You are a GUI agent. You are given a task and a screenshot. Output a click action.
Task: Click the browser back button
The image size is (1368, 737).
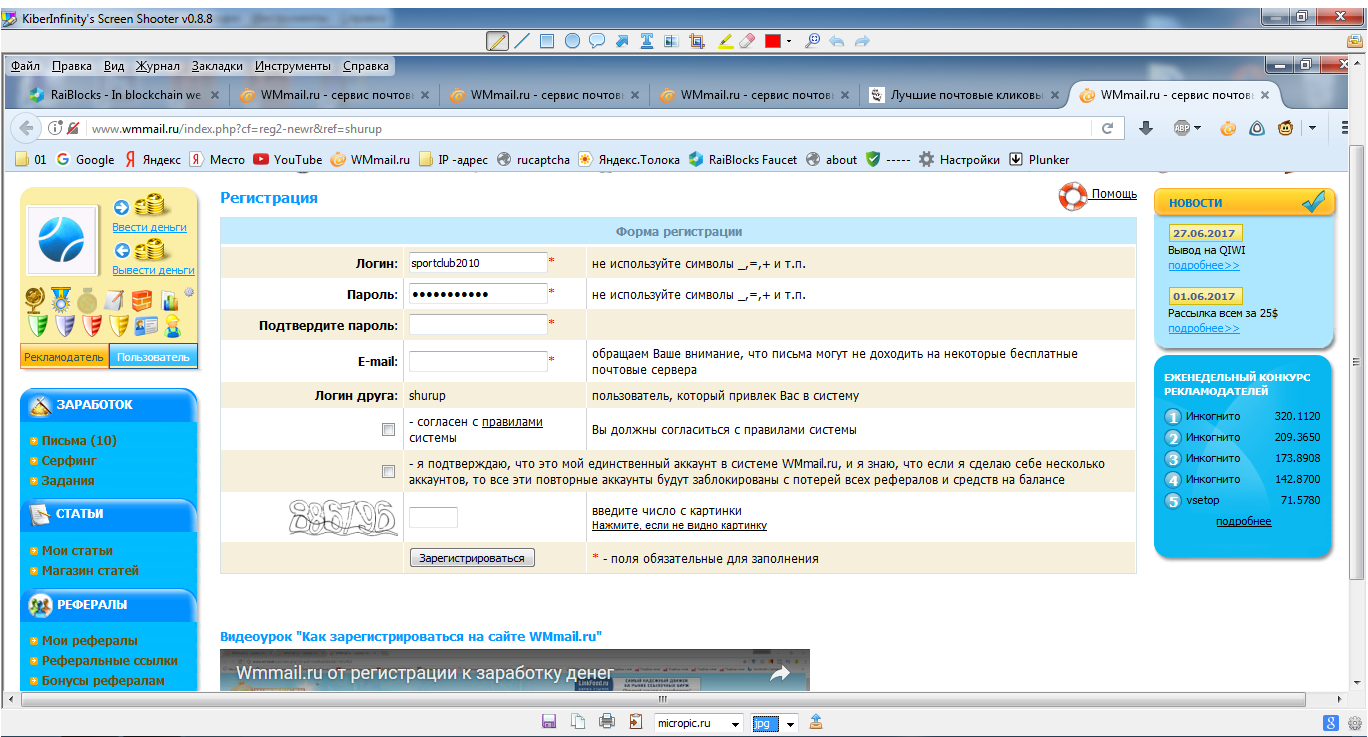(x=26, y=128)
